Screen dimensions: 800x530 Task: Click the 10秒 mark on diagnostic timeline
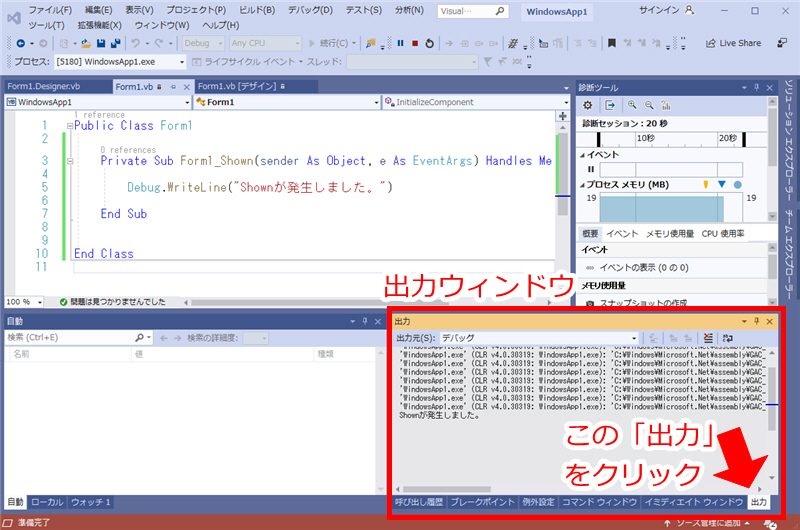tap(644, 138)
